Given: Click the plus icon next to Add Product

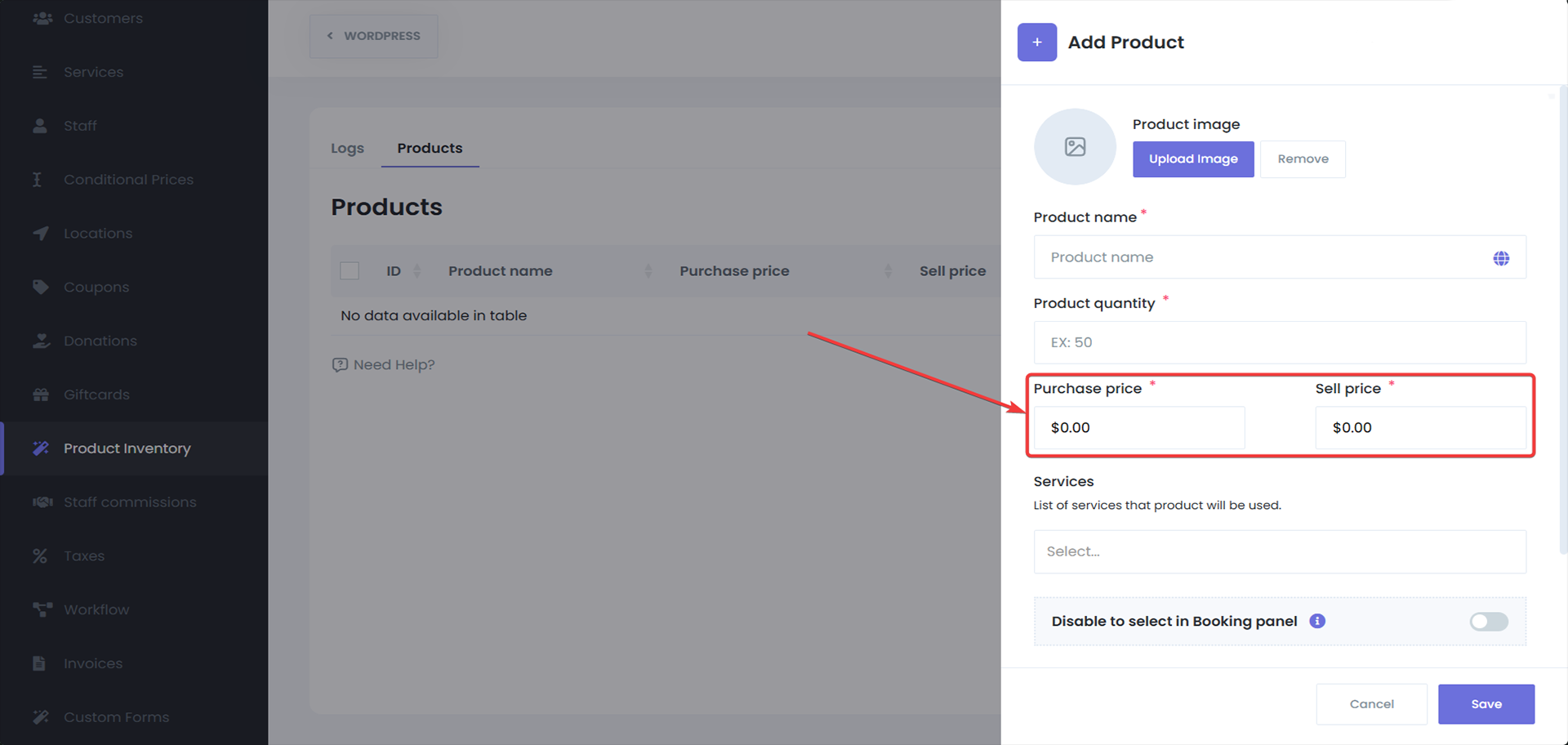Looking at the screenshot, I should (1036, 42).
